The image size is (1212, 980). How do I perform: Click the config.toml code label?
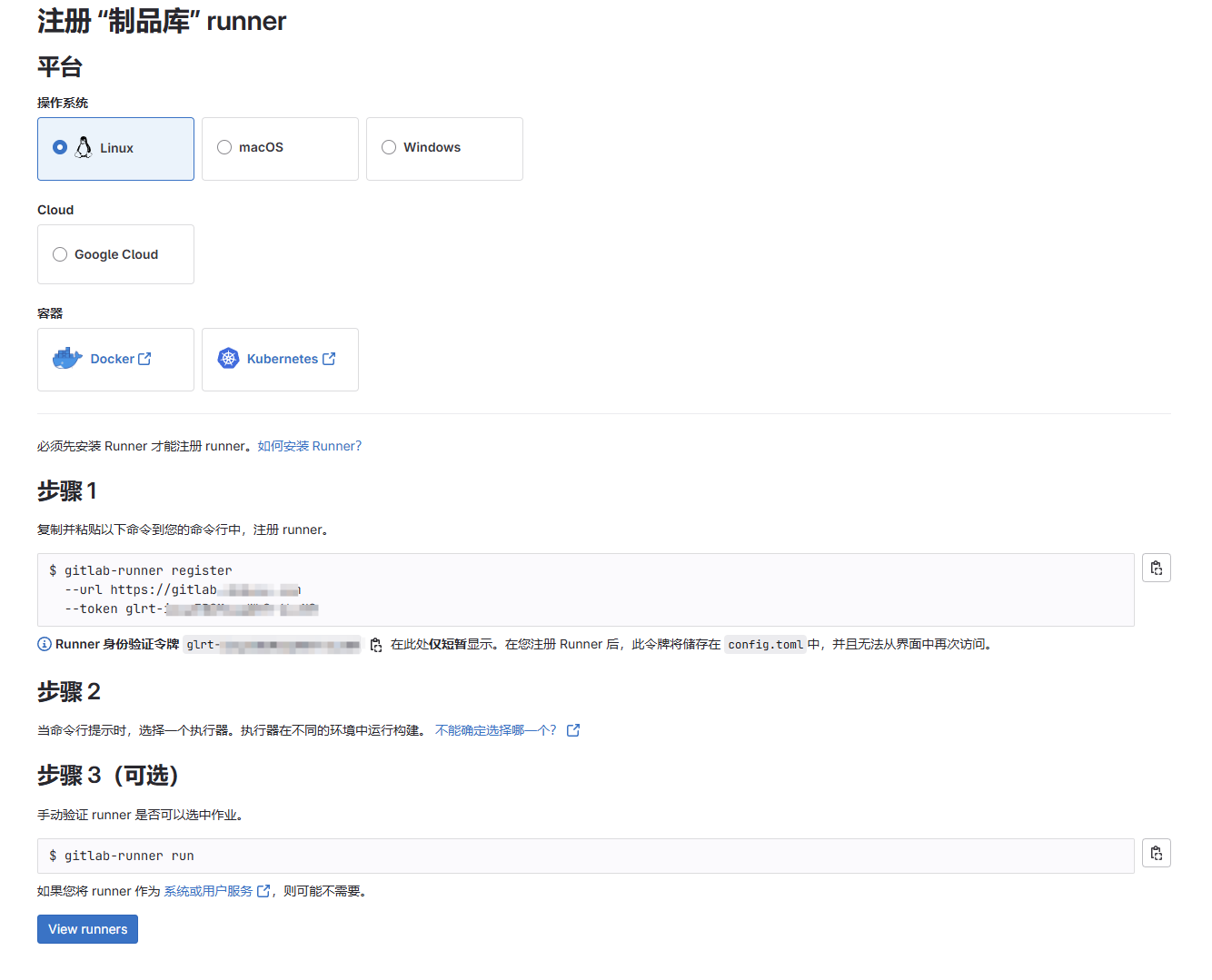(x=766, y=645)
